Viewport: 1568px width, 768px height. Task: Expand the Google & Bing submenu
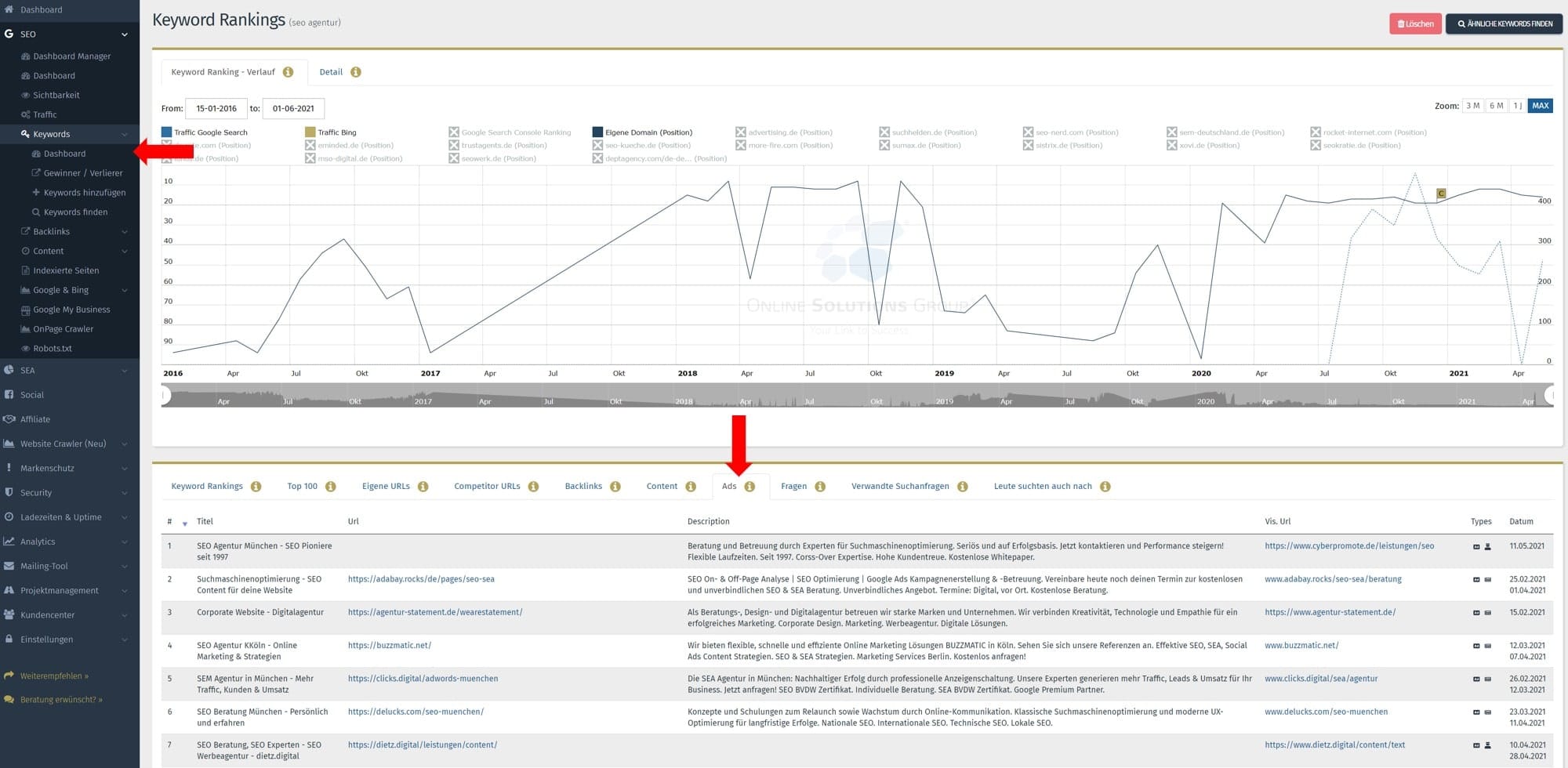pyautogui.click(x=124, y=291)
